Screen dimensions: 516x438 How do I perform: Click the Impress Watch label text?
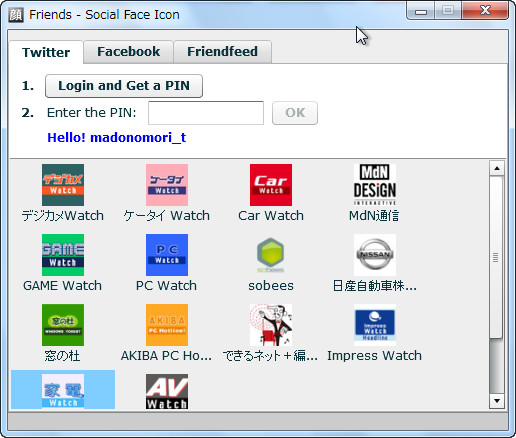pyautogui.click(x=374, y=356)
